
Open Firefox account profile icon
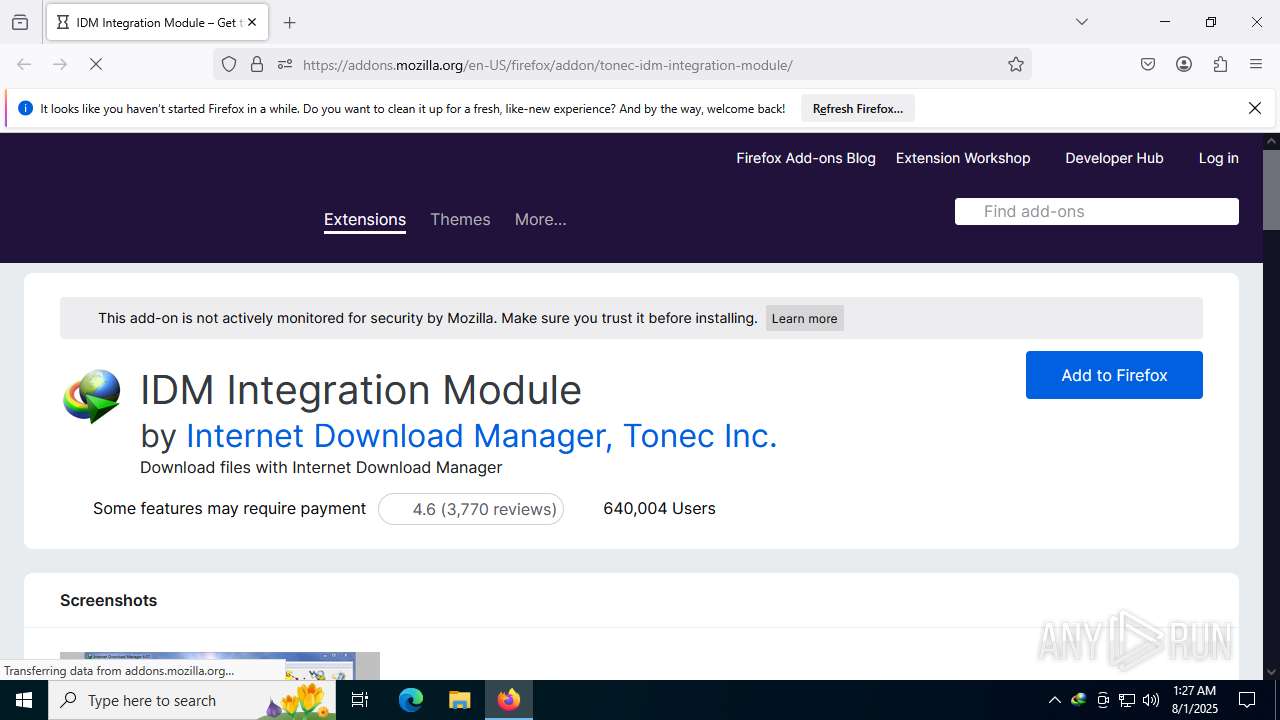click(1184, 64)
